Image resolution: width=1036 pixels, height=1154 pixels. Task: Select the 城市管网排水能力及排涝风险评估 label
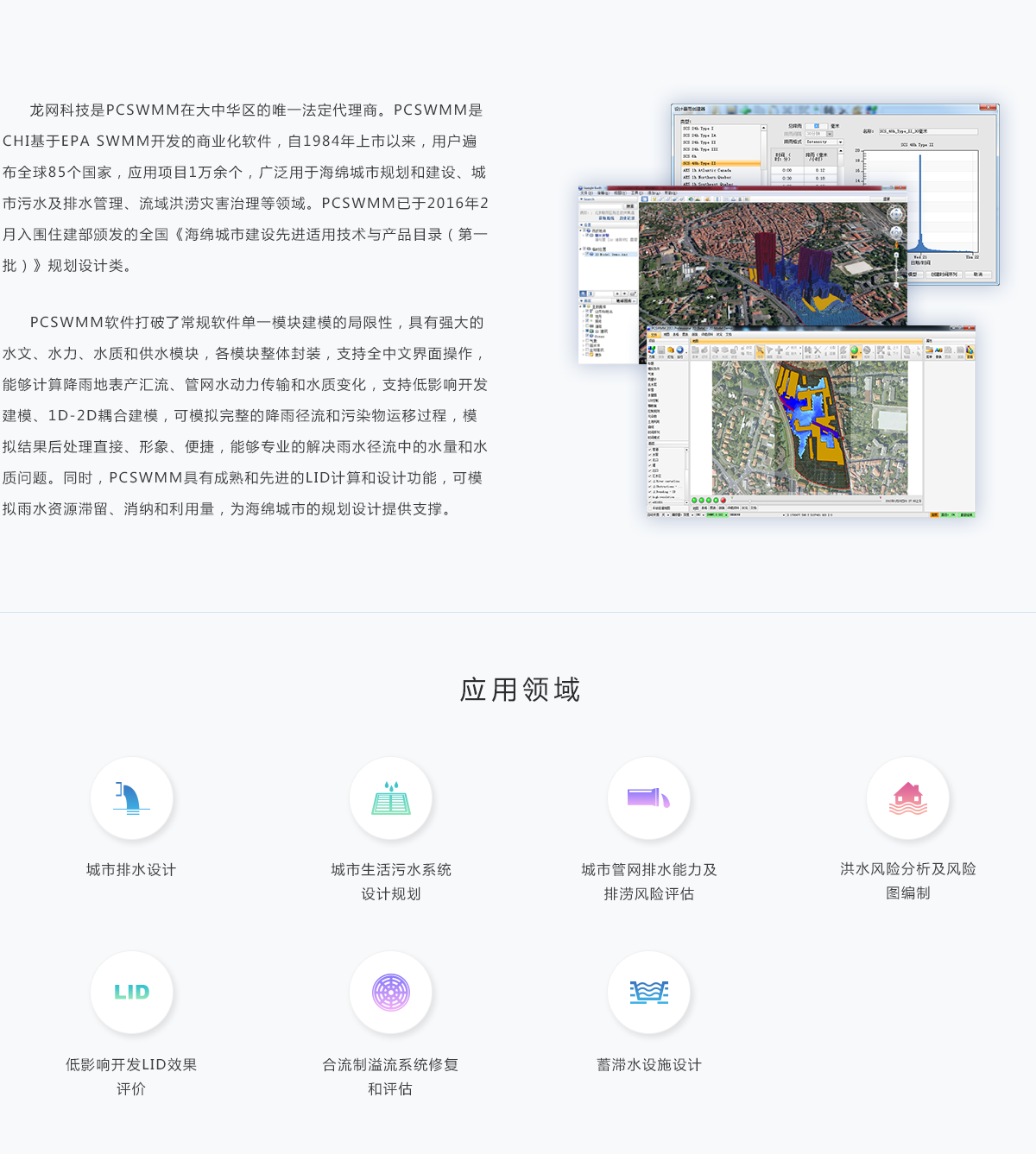[x=649, y=882]
